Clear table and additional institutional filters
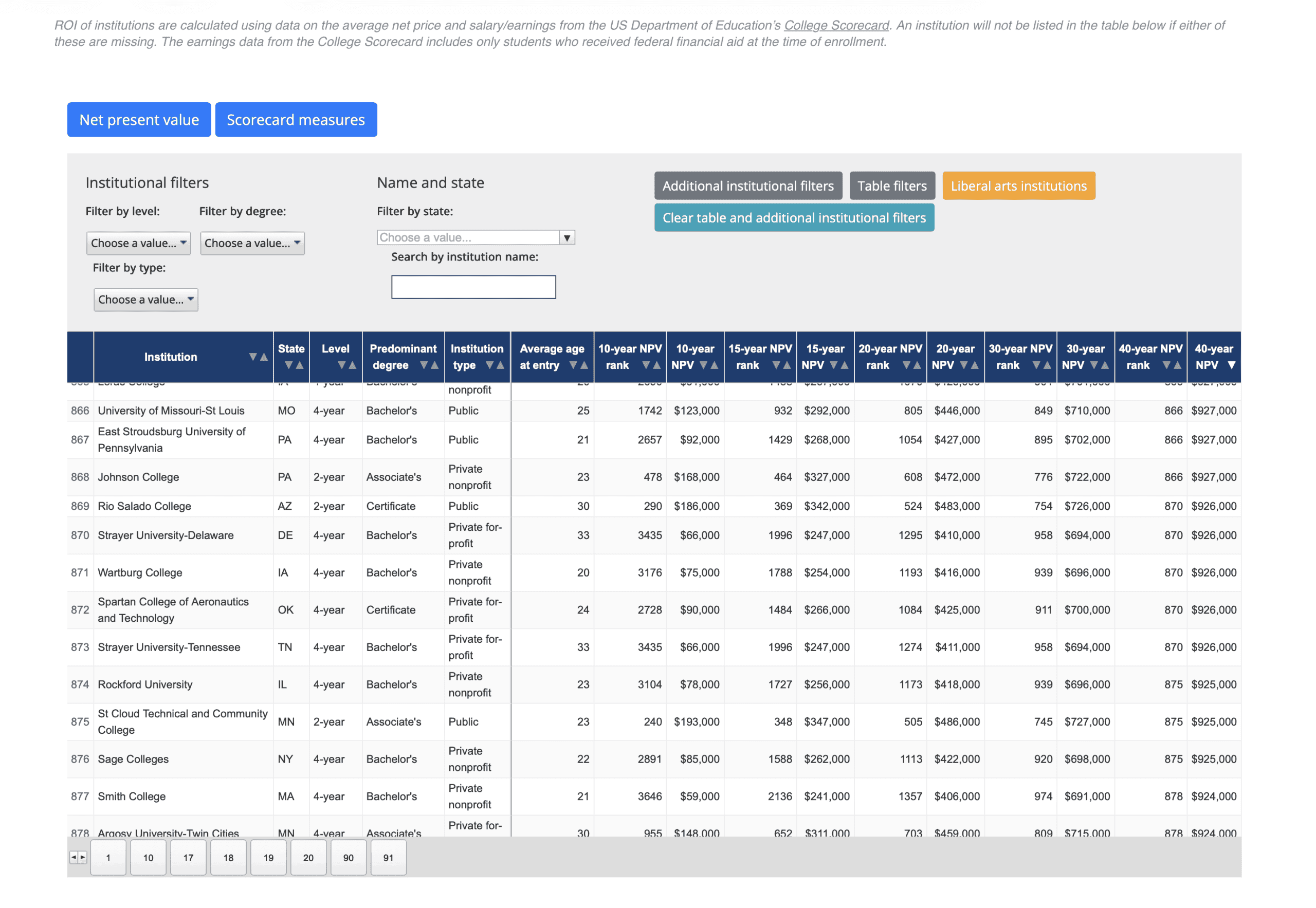Image resolution: width=1316 pixels, height=908 pixels. [x=794, y=218]
